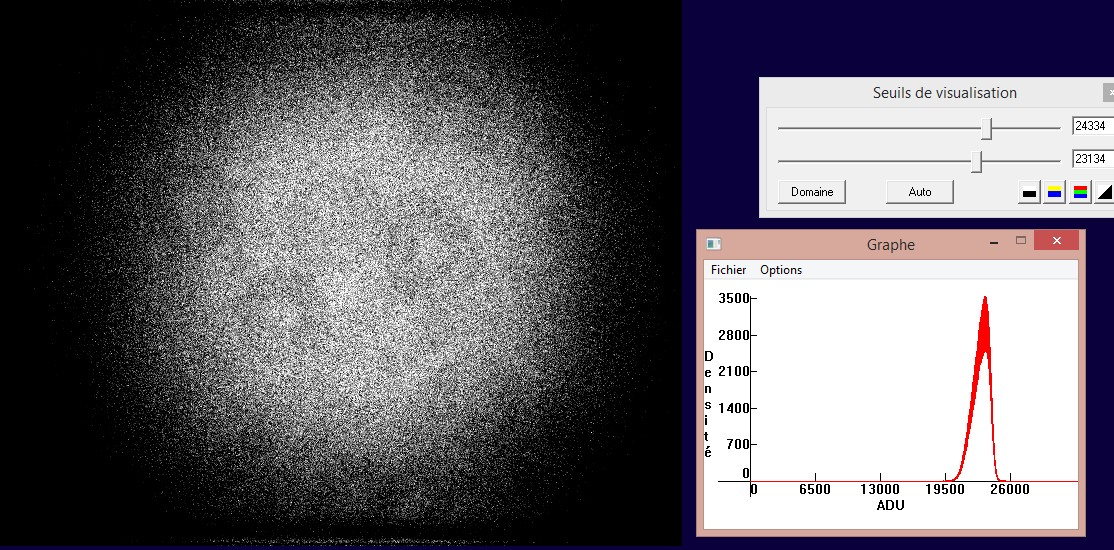Click the high threshold field showing 24334
Image resolution: width=1114 pixels, height=550 pixels.
pyautogui.click(x=1093, y=126)
